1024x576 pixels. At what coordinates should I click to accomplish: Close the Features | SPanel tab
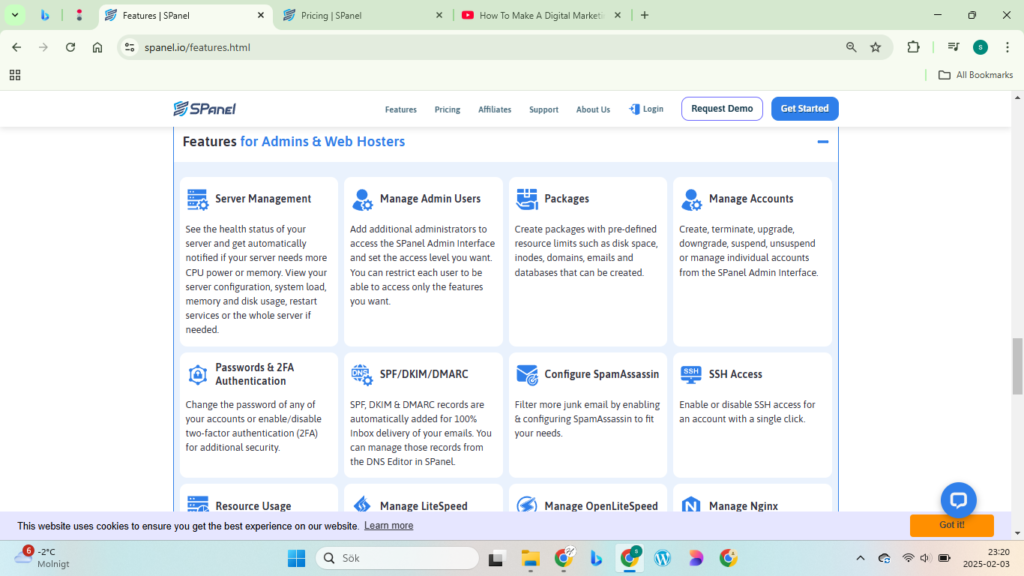pyautogui.click(x=261, y=15)
